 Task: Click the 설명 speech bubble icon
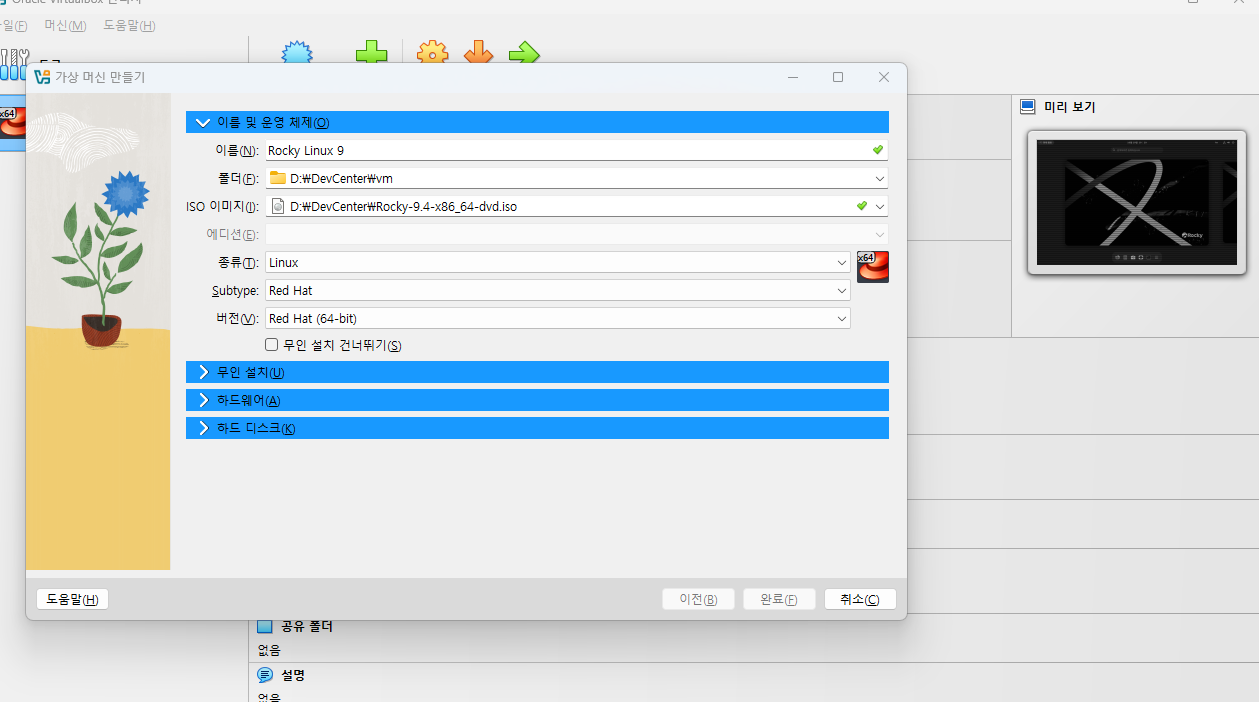265,675
